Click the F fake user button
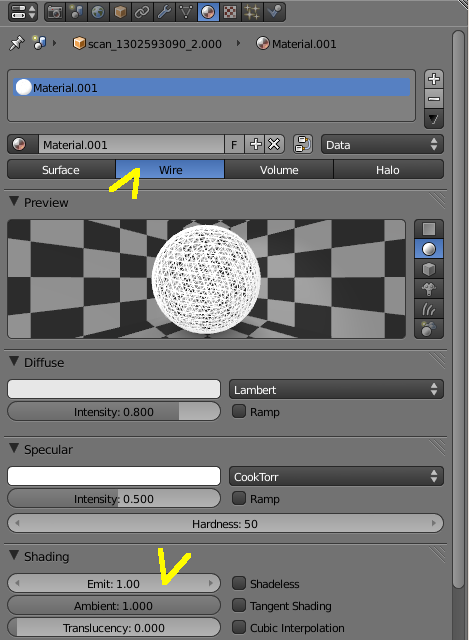Screen dimensions: 469x640 [x=234, y=144]
